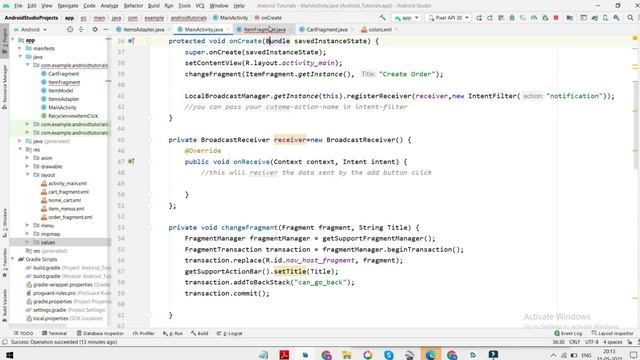Expand the drawable folder
The image size is (640, 360).
(27, 166)
